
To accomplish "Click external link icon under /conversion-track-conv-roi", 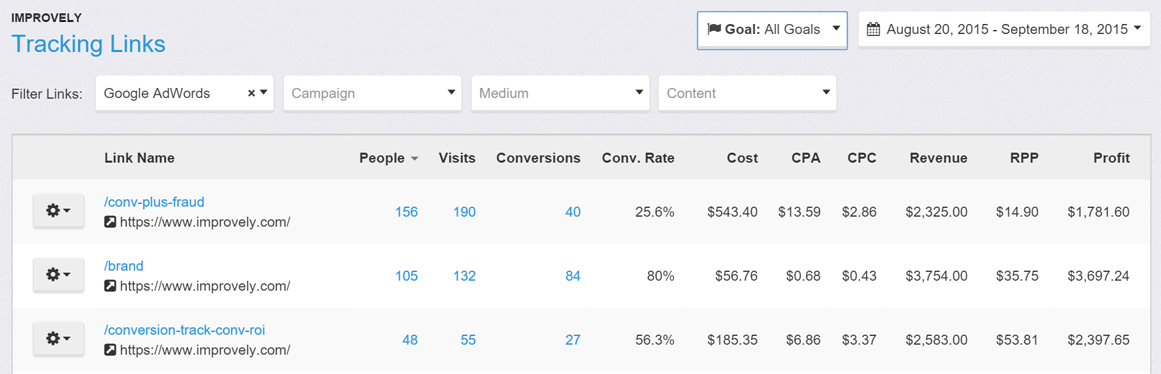I will tap(110, 349).
